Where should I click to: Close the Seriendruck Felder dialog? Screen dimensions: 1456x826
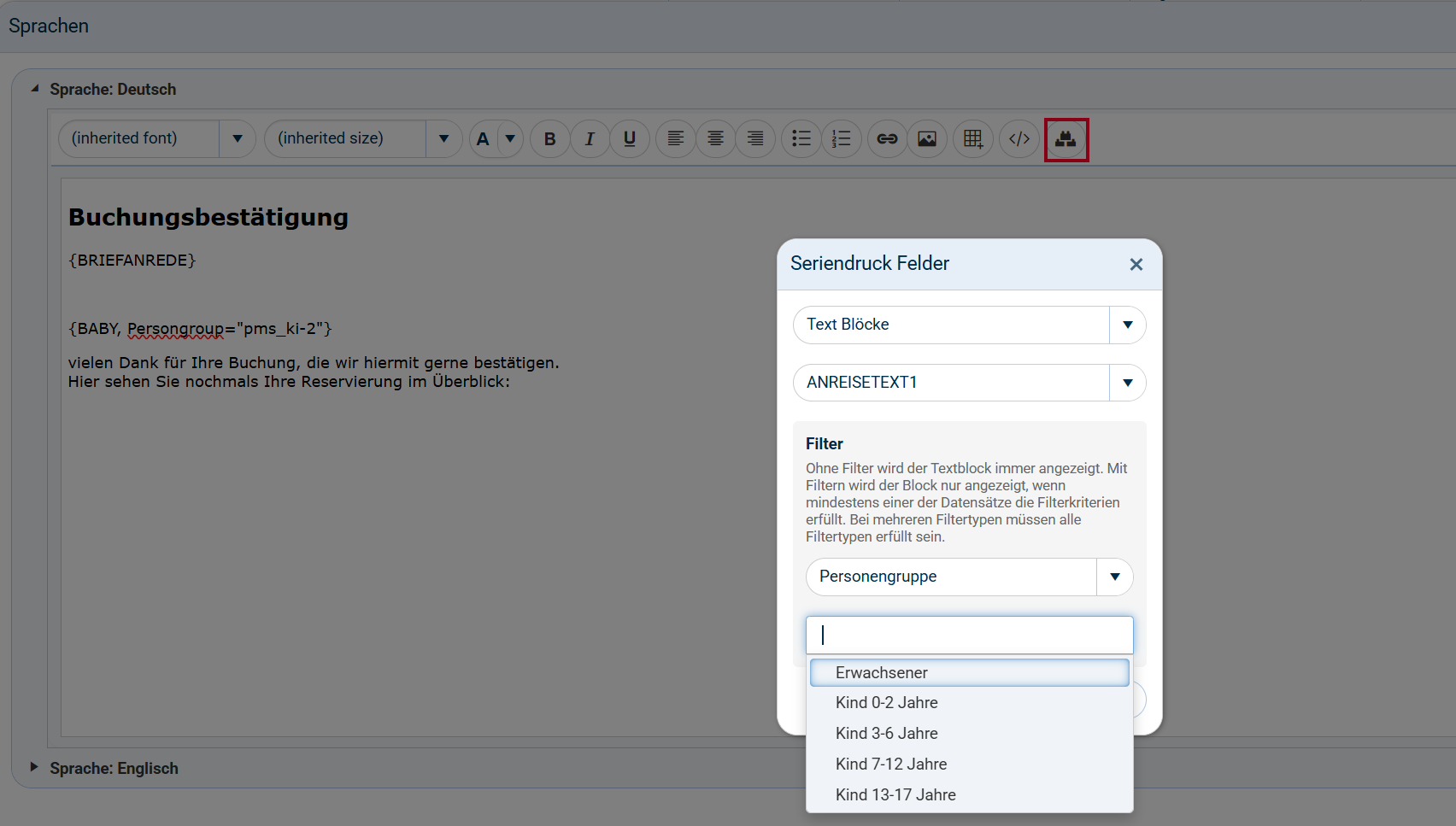[x=1136, y=264]
